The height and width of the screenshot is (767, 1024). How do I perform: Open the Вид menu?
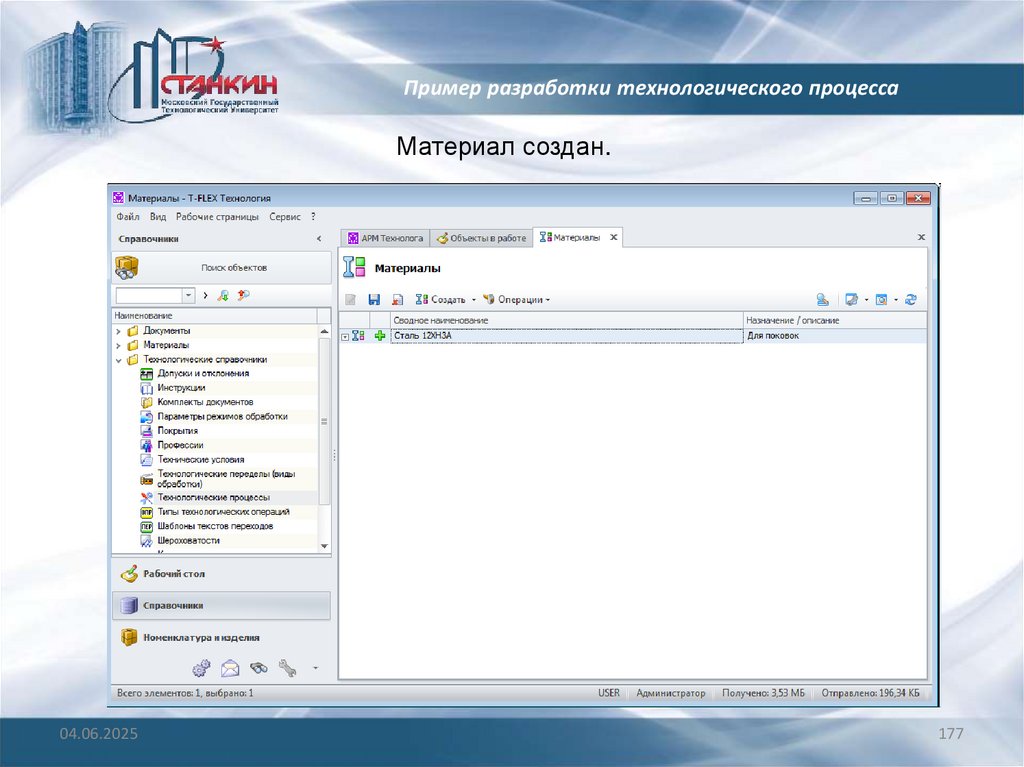coord(157,217)
